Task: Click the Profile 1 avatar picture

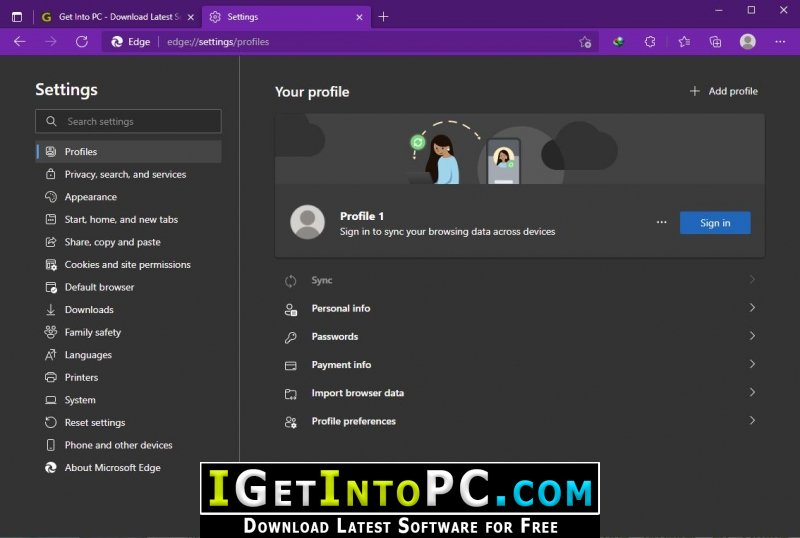Action: (307, 222)
